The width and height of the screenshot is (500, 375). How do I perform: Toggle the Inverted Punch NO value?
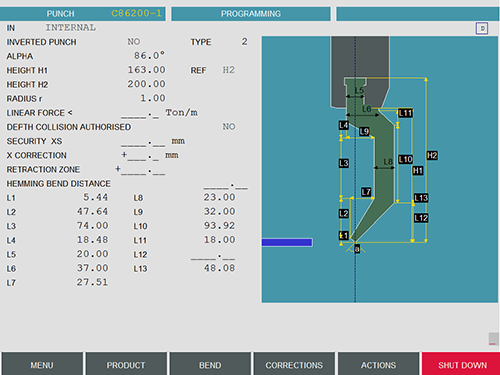click(x=134, y=42)
